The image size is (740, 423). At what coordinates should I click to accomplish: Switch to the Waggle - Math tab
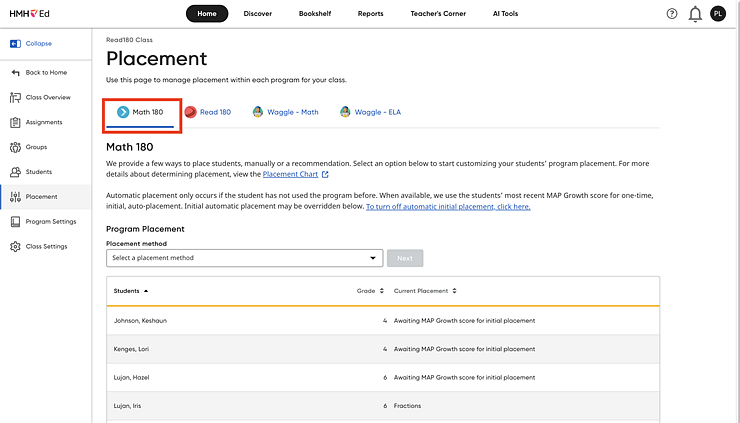[x=286, y=112]
